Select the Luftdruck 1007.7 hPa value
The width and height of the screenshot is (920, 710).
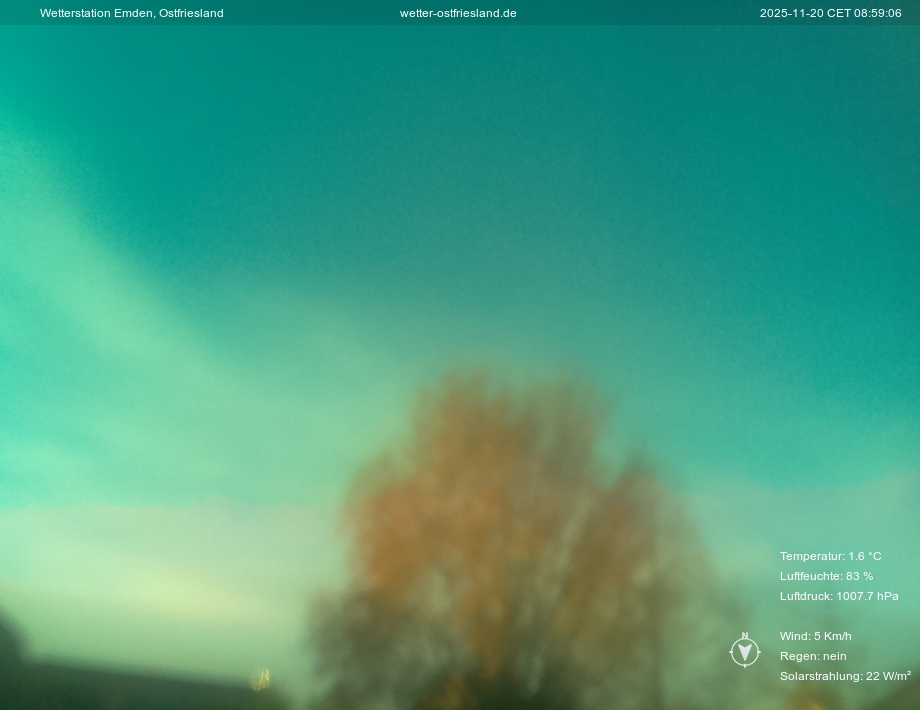click(x=839, y=596)
